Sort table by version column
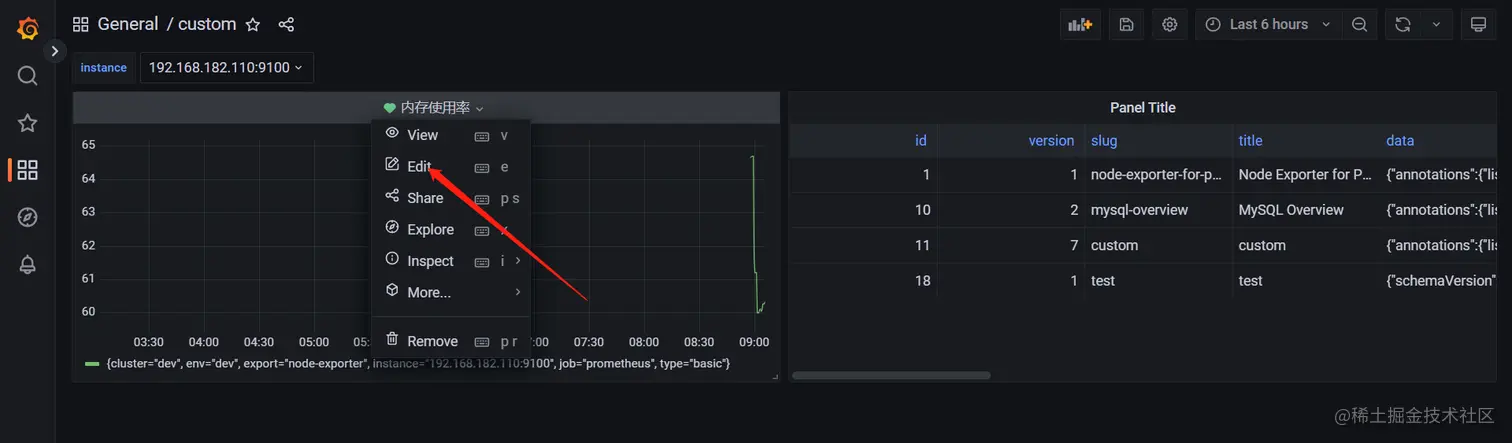The width and height of the screenshot is (1512, 443). click(1051, 141)
